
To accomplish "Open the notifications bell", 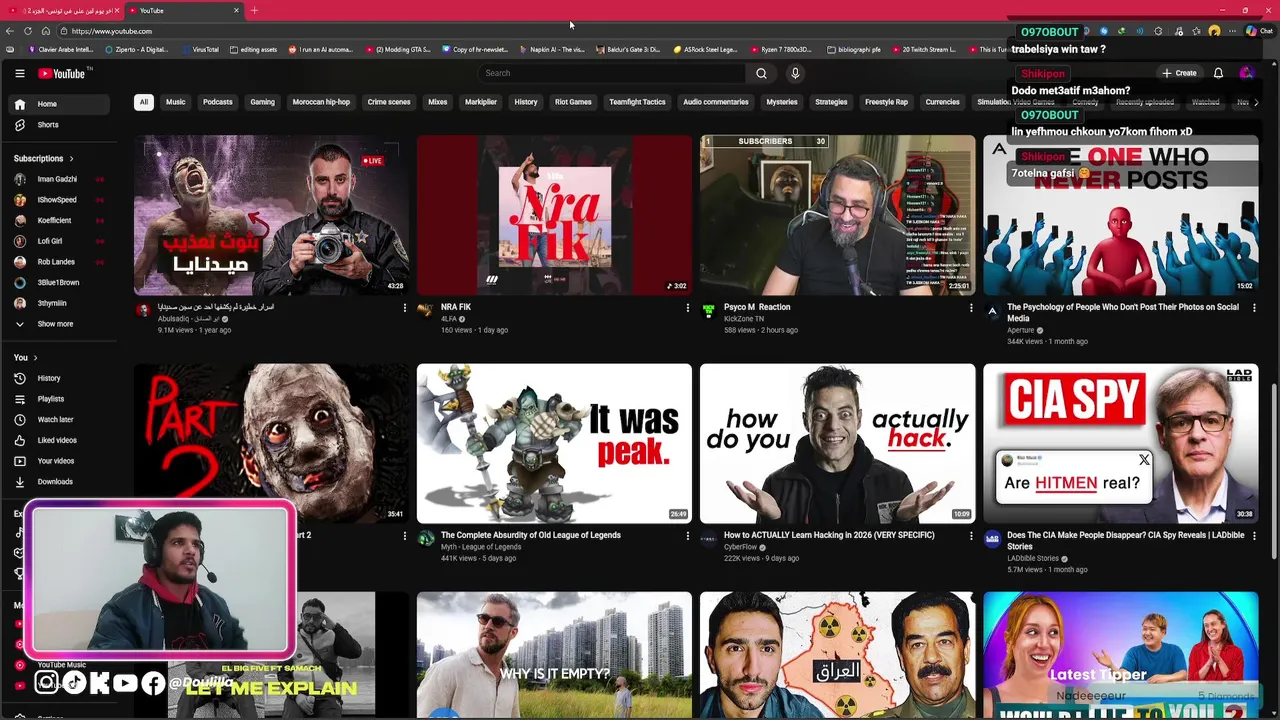I will (x=1218, y=73).
